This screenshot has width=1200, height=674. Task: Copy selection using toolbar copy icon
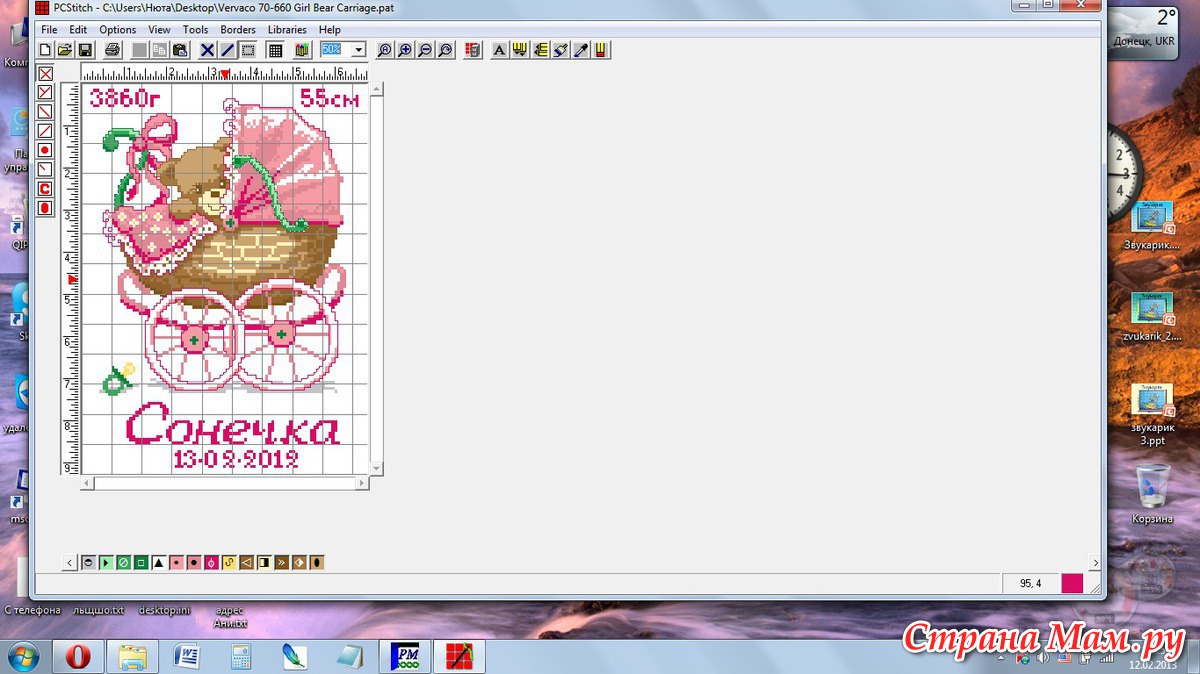159,50
